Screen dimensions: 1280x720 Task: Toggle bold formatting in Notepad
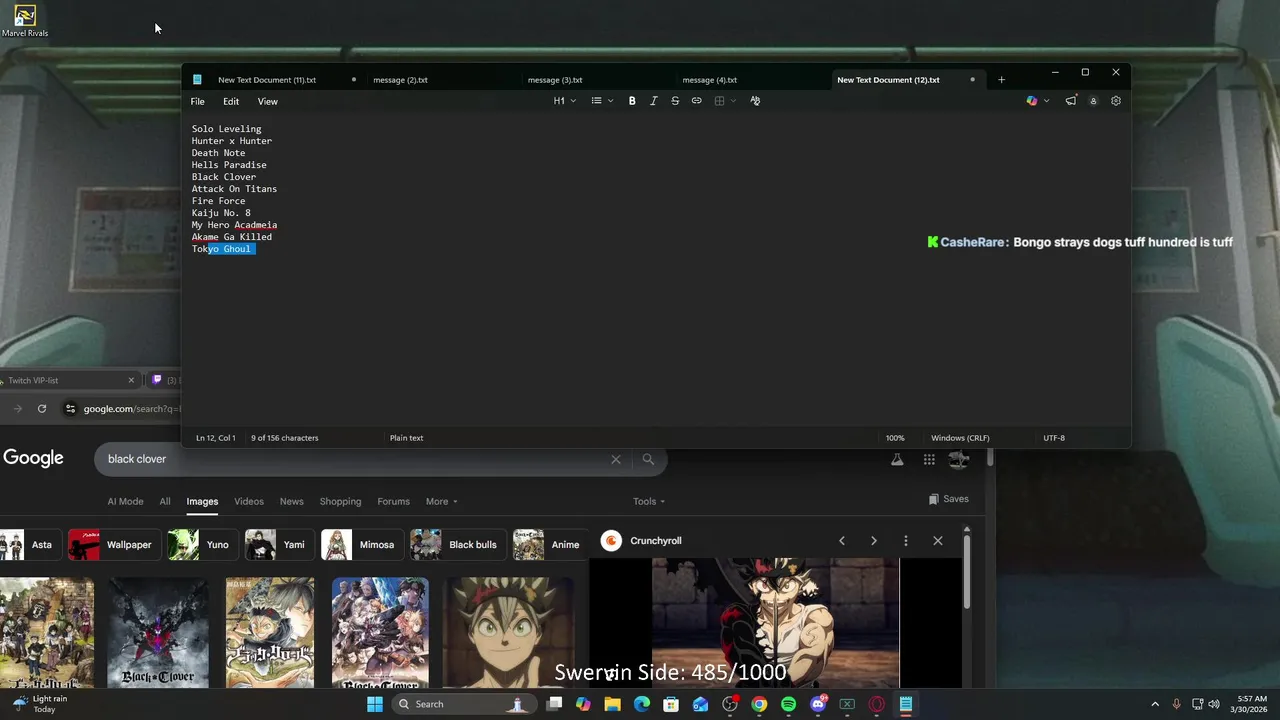632,101
